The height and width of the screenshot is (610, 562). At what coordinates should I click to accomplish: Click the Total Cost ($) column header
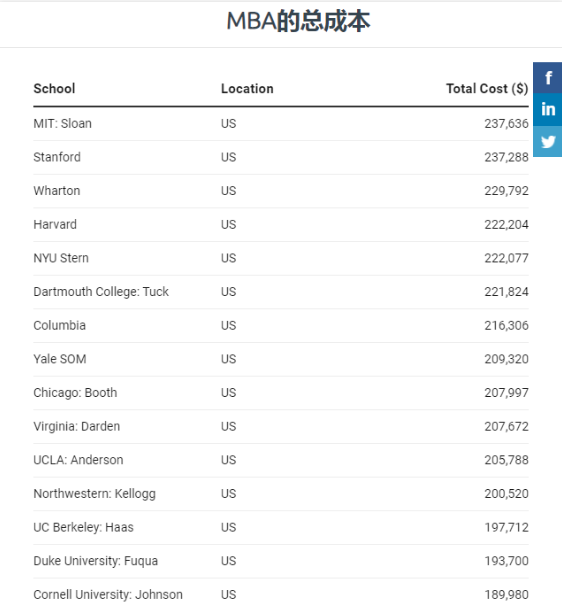(487, 89)
